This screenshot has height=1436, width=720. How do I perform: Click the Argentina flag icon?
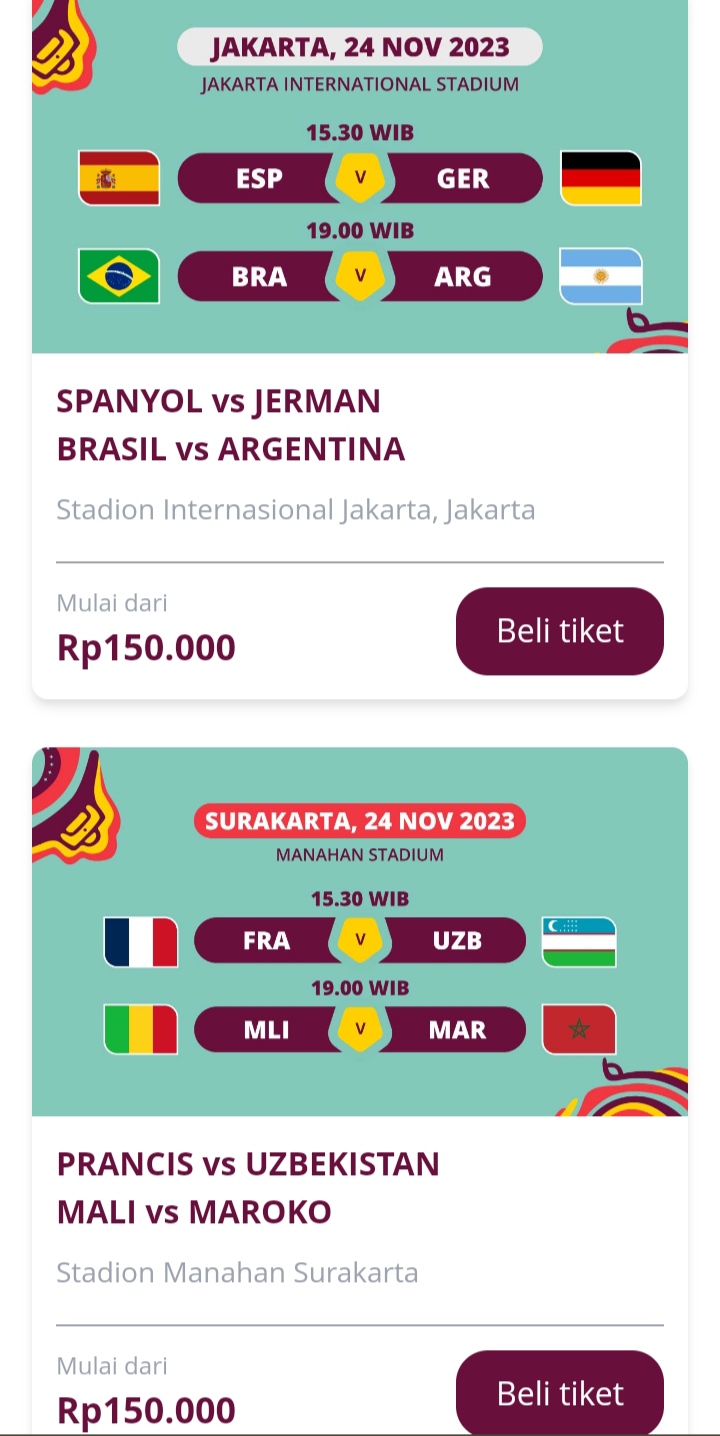601,276
